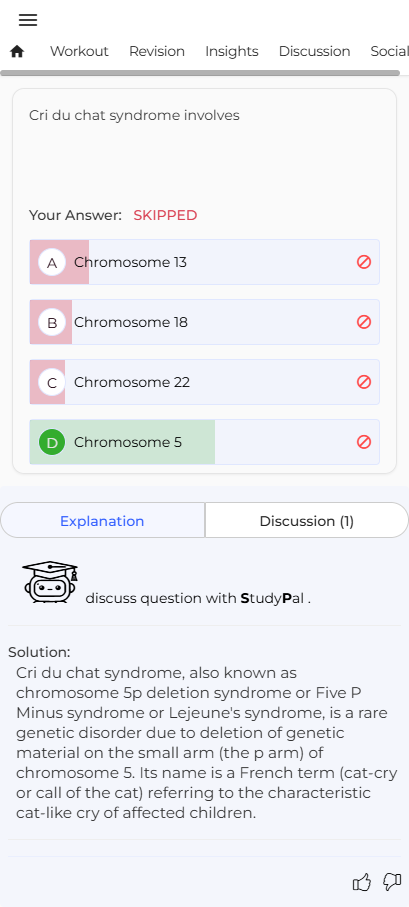Select option A circle

point(52,263)
